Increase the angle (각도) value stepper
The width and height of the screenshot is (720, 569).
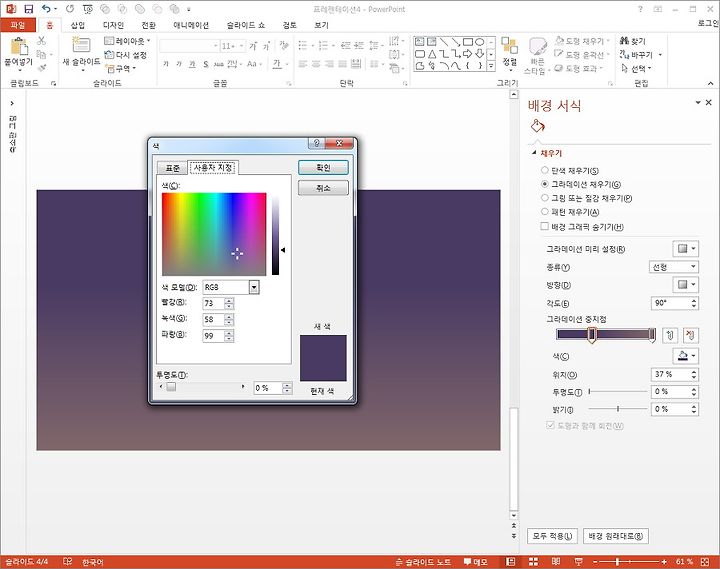(x=694, y=300)
